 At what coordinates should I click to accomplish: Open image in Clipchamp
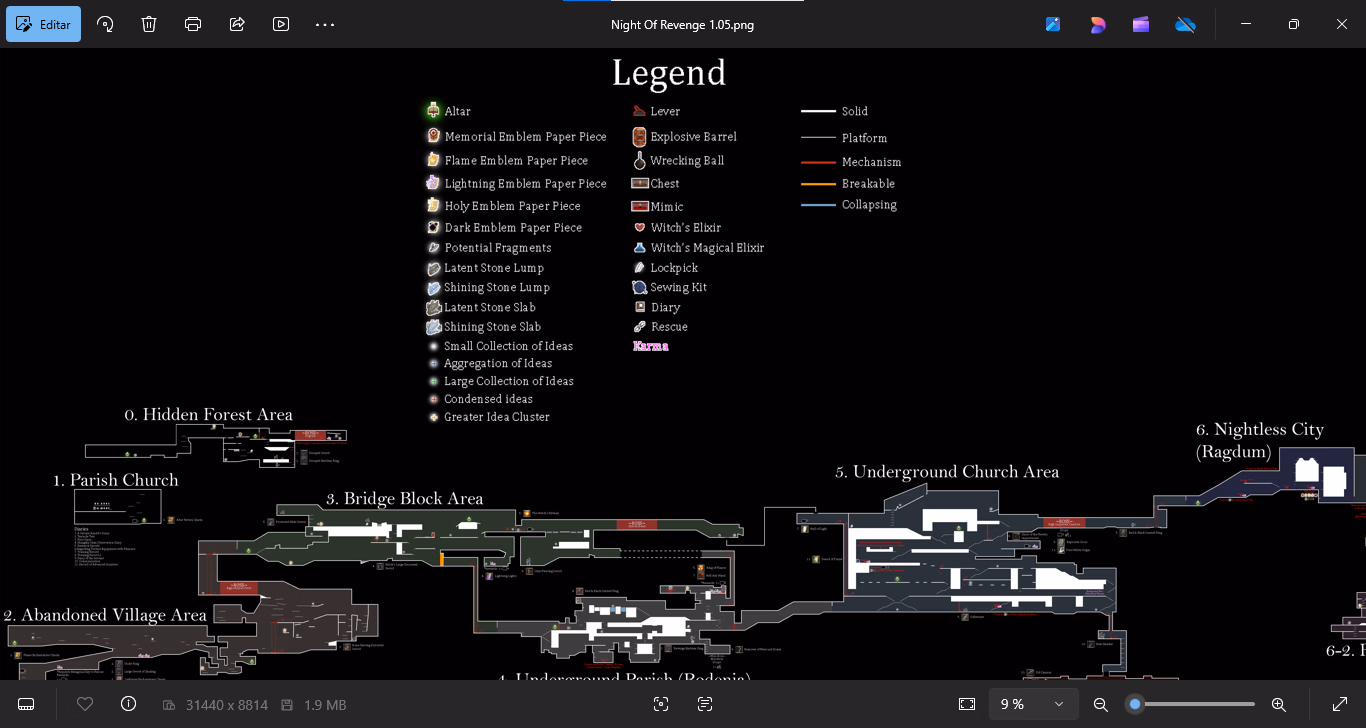pyautogui.click(x=1141, y=24)
